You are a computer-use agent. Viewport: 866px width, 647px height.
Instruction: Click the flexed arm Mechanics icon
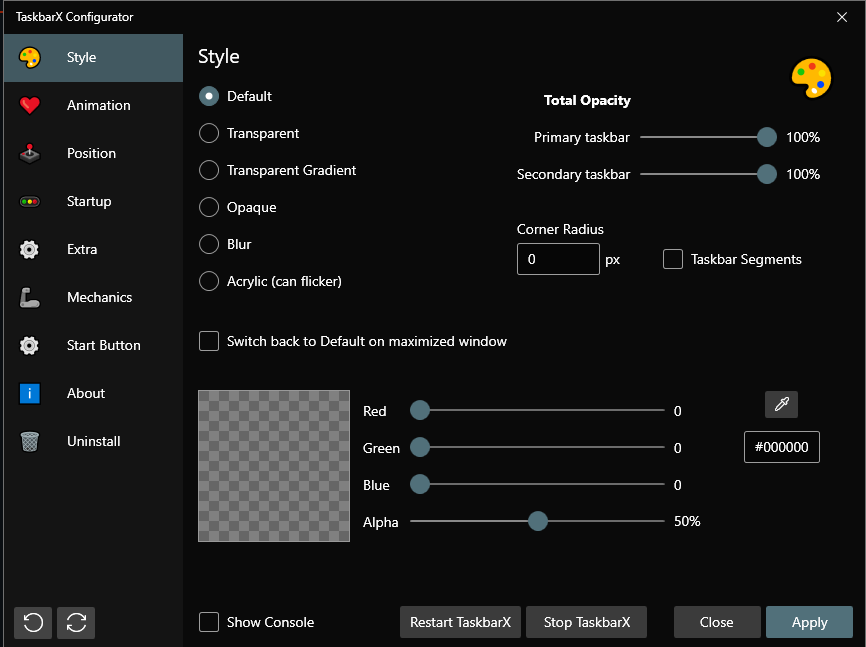tap(30, 297)
